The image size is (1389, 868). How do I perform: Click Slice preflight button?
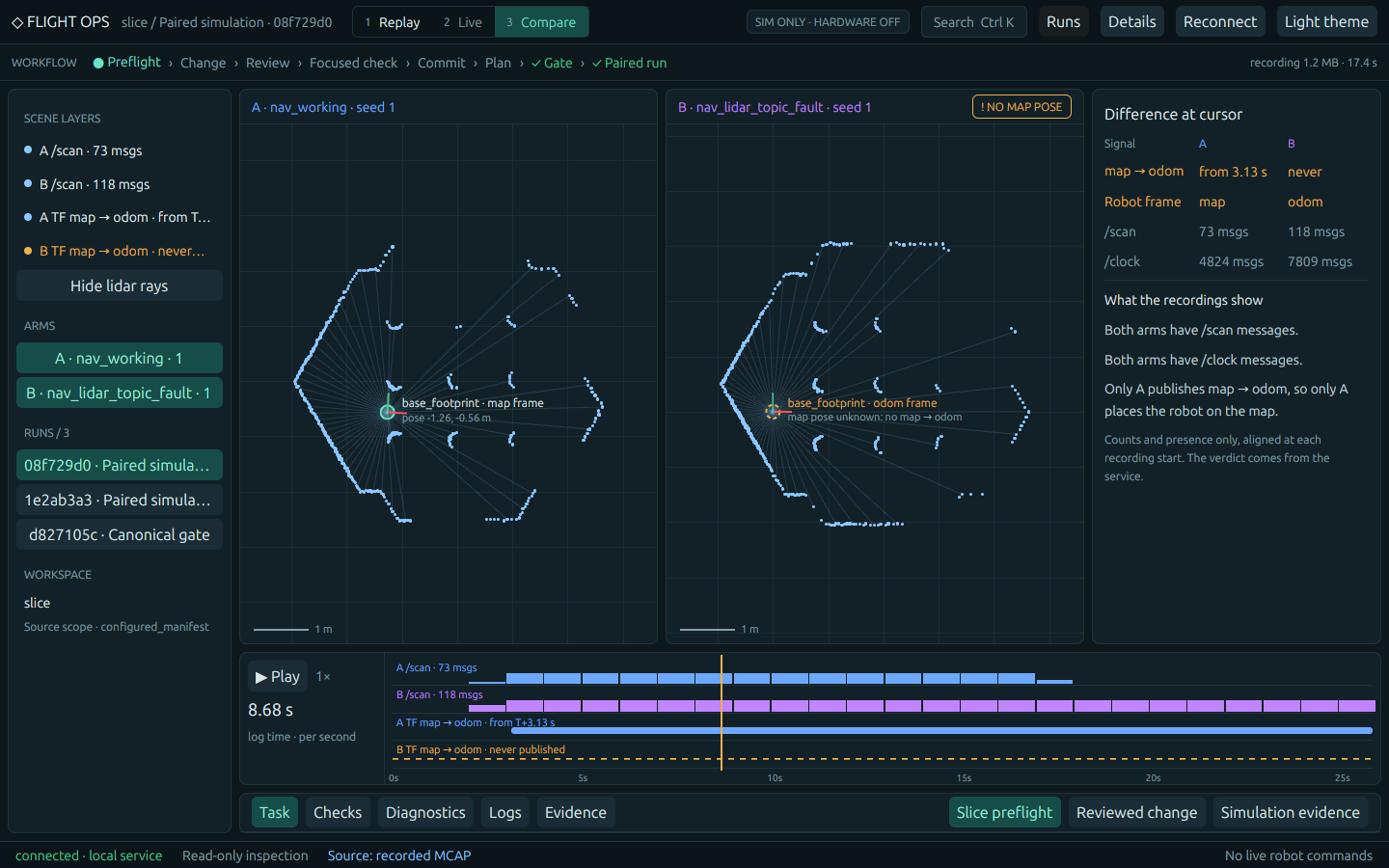(1004, 812)
